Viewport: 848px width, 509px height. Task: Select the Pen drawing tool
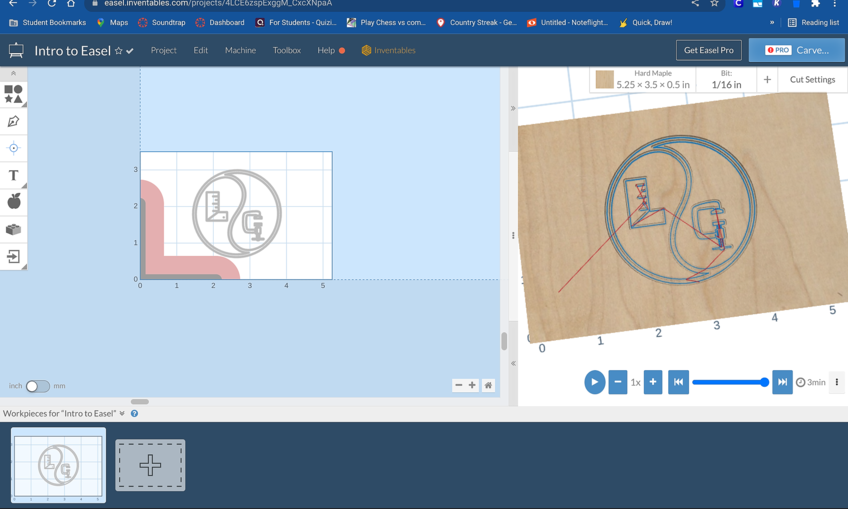click(x=13, y=121)
